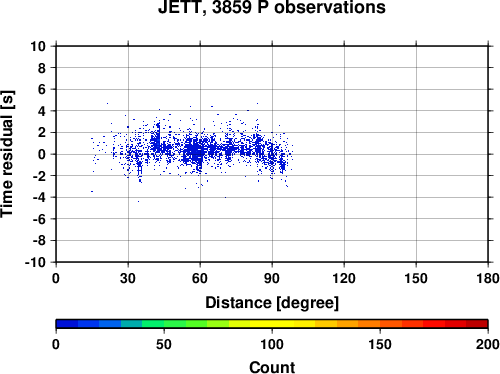The height and width of the screenshot is (374, 500).
Task: Select the orange colorbar segment near 150
Action: coord(369,324)
